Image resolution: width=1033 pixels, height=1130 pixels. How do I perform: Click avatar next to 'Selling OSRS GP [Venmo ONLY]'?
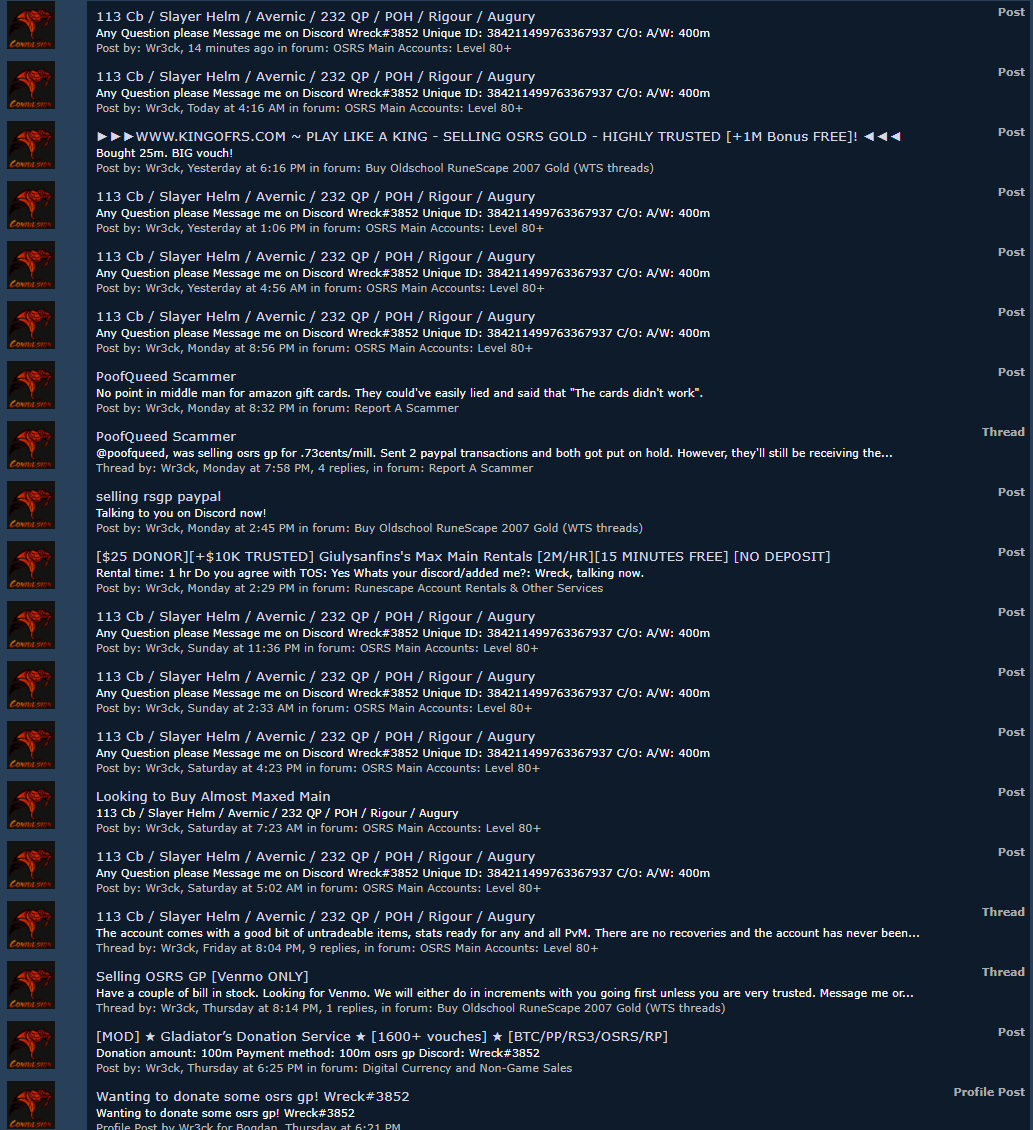pos(31,985)
